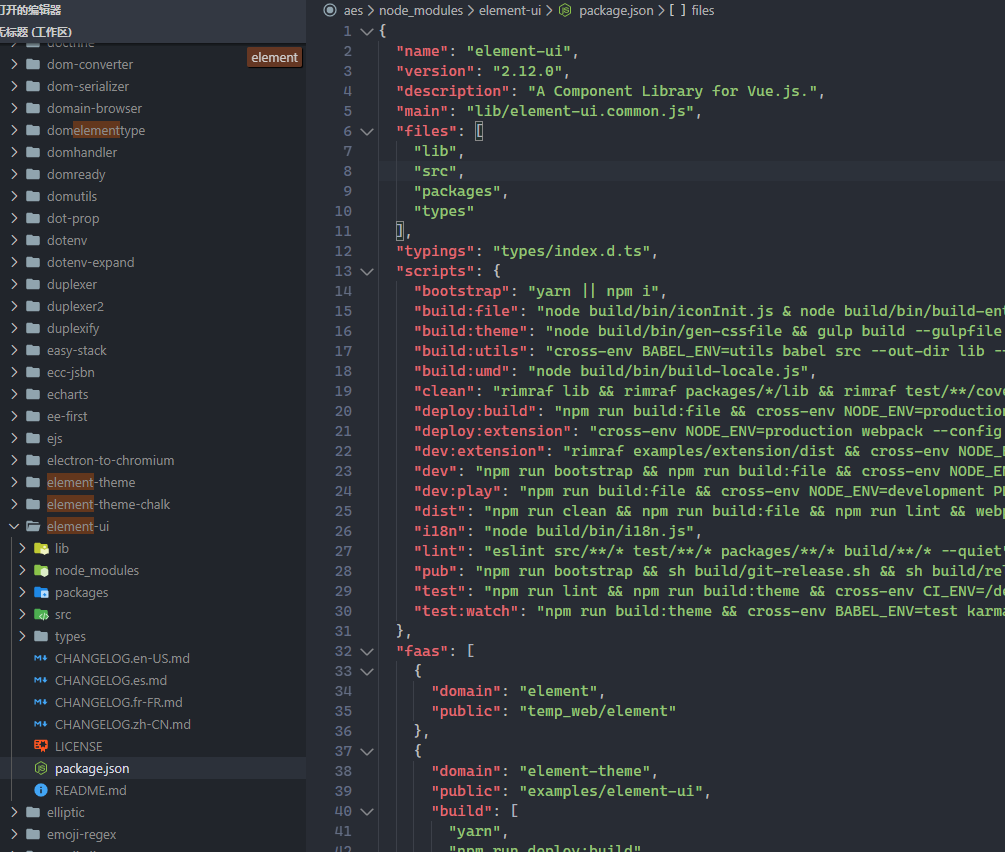Click the dom-converter folder icon
Image resolution: width=1005 pixels, height=852 pixels.
(33, 64)
